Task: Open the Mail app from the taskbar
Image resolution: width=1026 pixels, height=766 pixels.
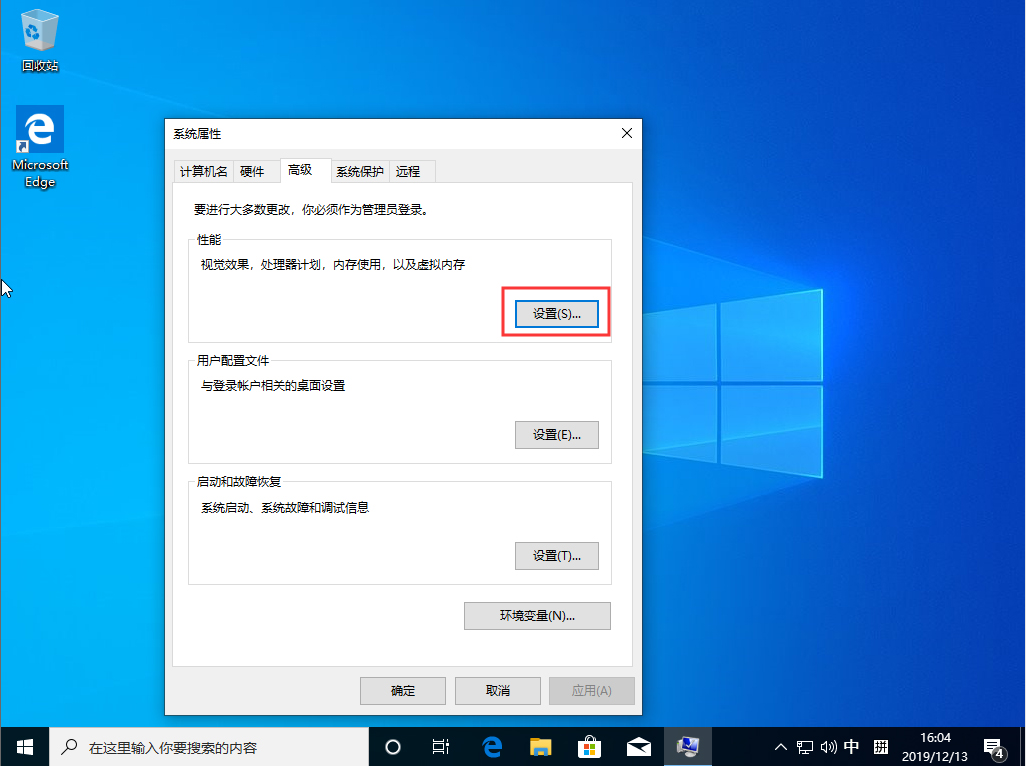Action: (638, 746)
